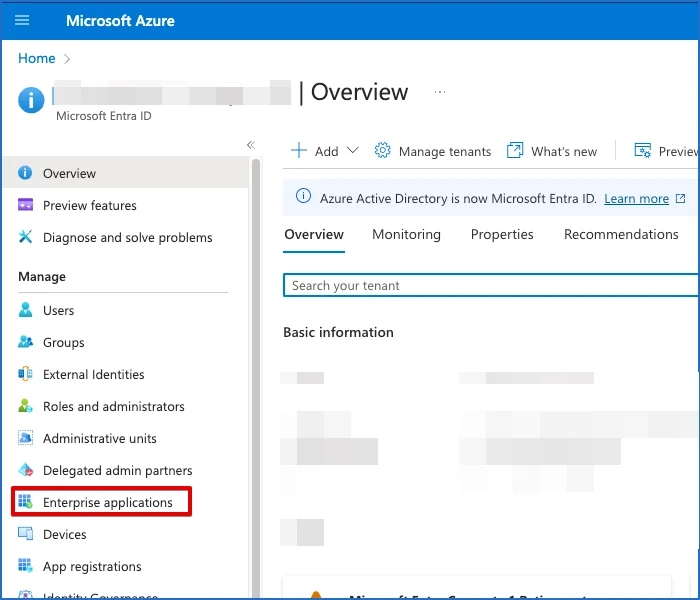
Task: Click the What's new button
Action: (552, 151)
